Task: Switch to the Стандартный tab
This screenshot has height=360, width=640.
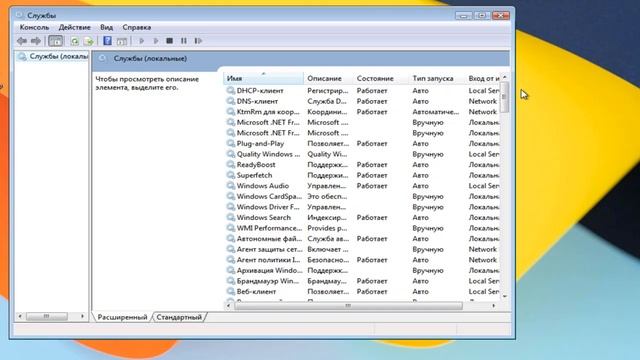Action: point(179,317)
